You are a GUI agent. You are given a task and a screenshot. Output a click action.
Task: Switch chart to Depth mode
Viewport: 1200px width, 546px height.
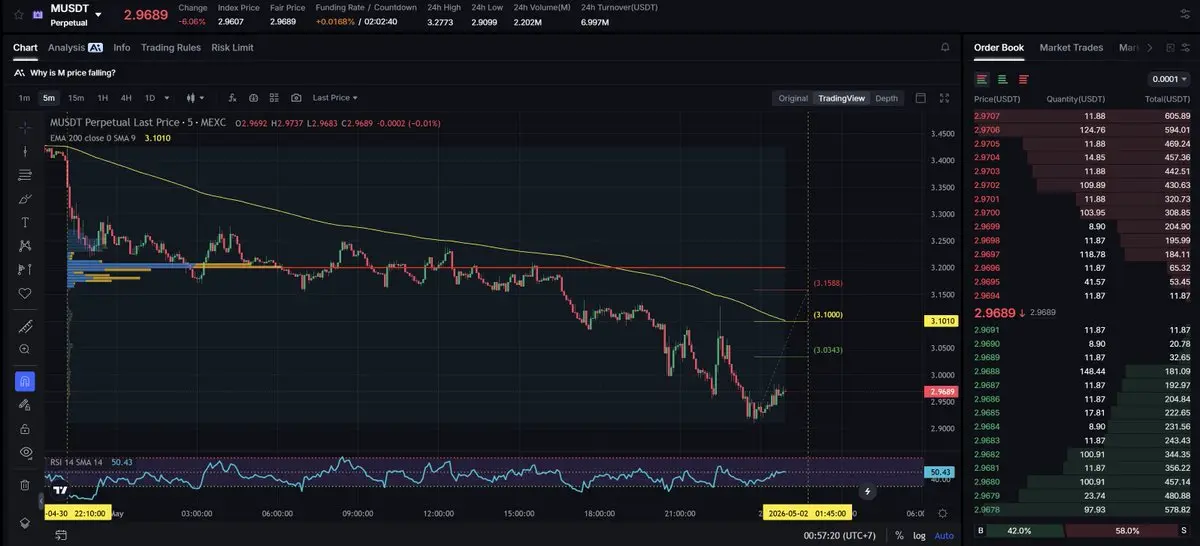887,98
